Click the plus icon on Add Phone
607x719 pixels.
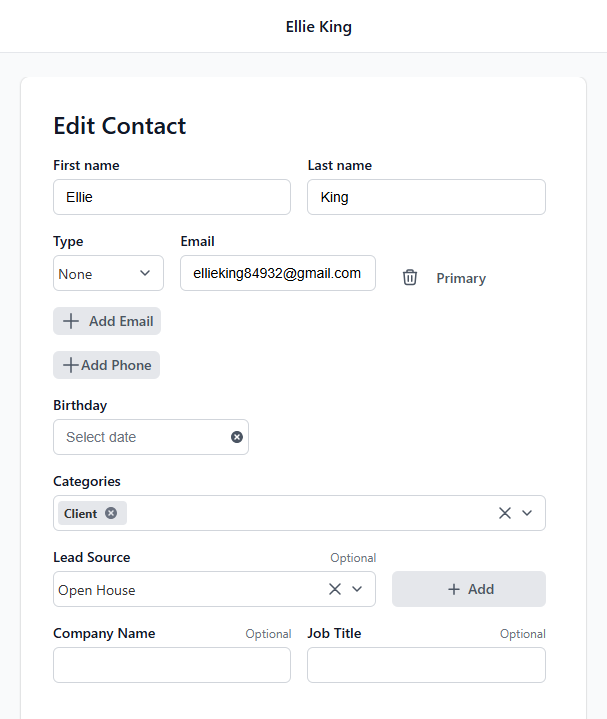71,365
